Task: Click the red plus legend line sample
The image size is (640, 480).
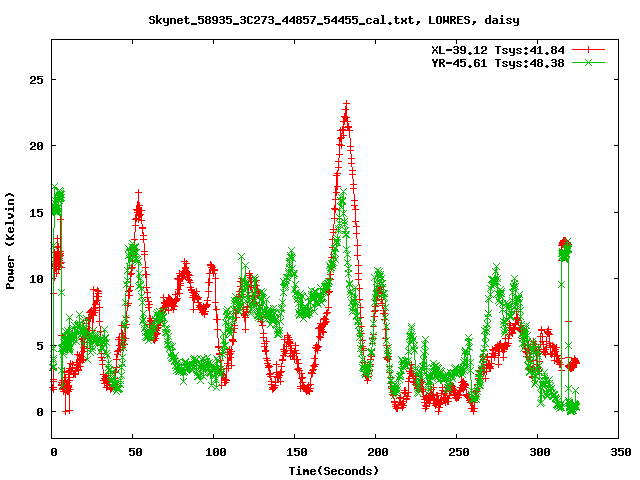Action: [588, 50]
